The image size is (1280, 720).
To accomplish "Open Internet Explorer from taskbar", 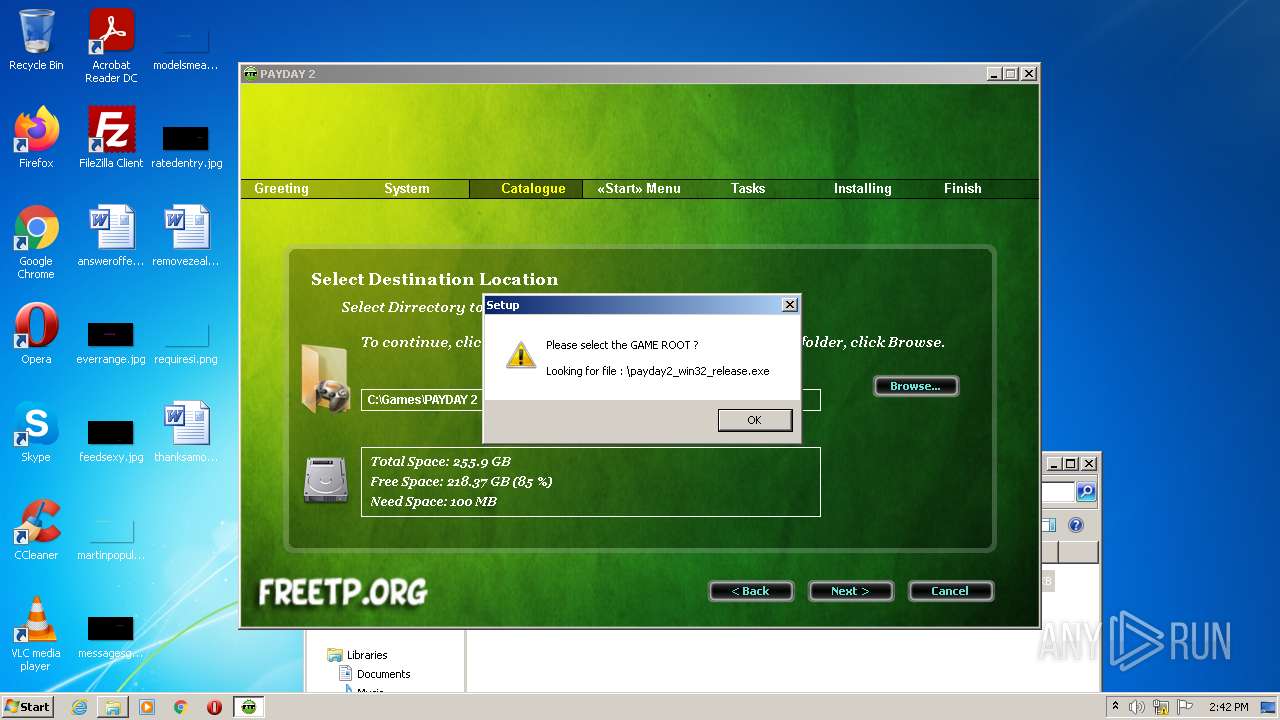I will coord(79,707).
